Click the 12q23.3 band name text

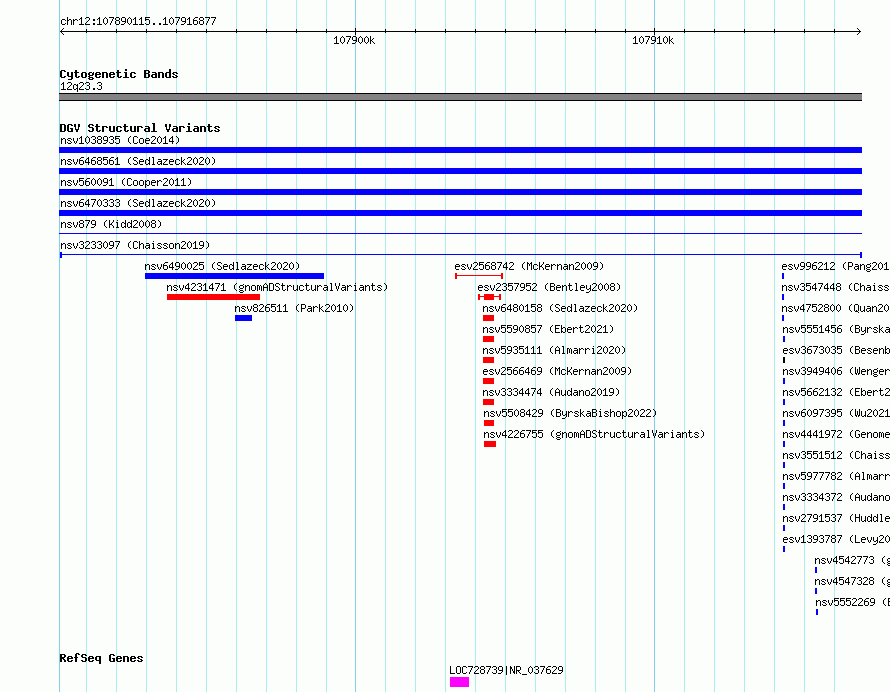(81, 86)
